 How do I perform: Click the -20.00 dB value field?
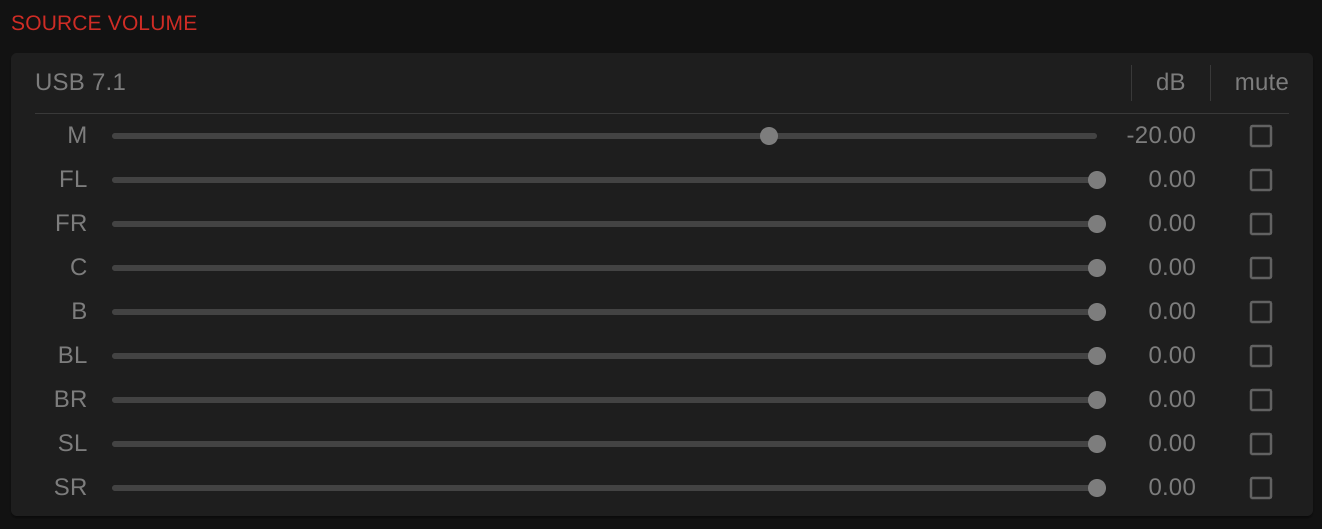1161,135
